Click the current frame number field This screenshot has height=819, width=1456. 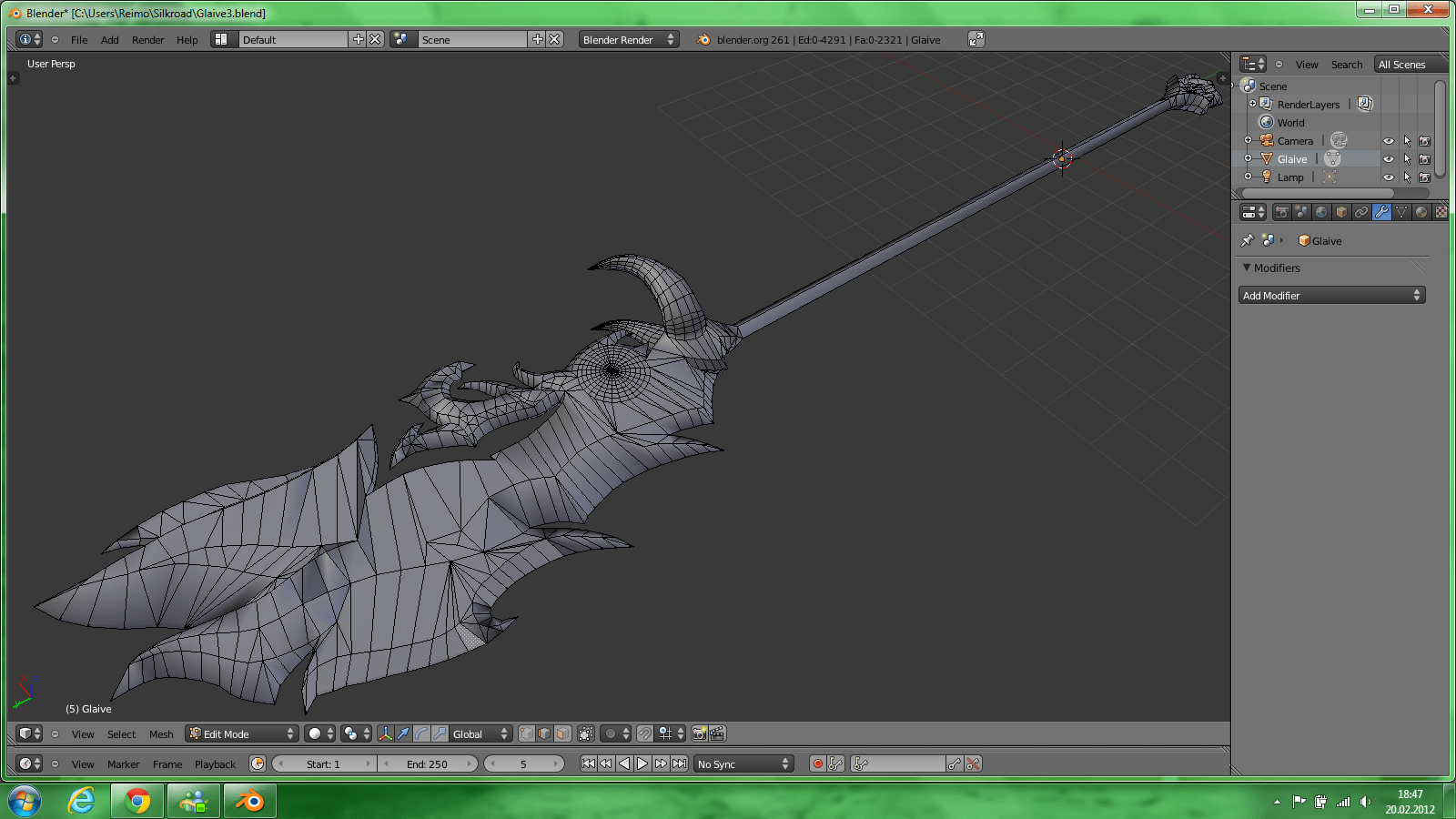[x=523, y=763]
